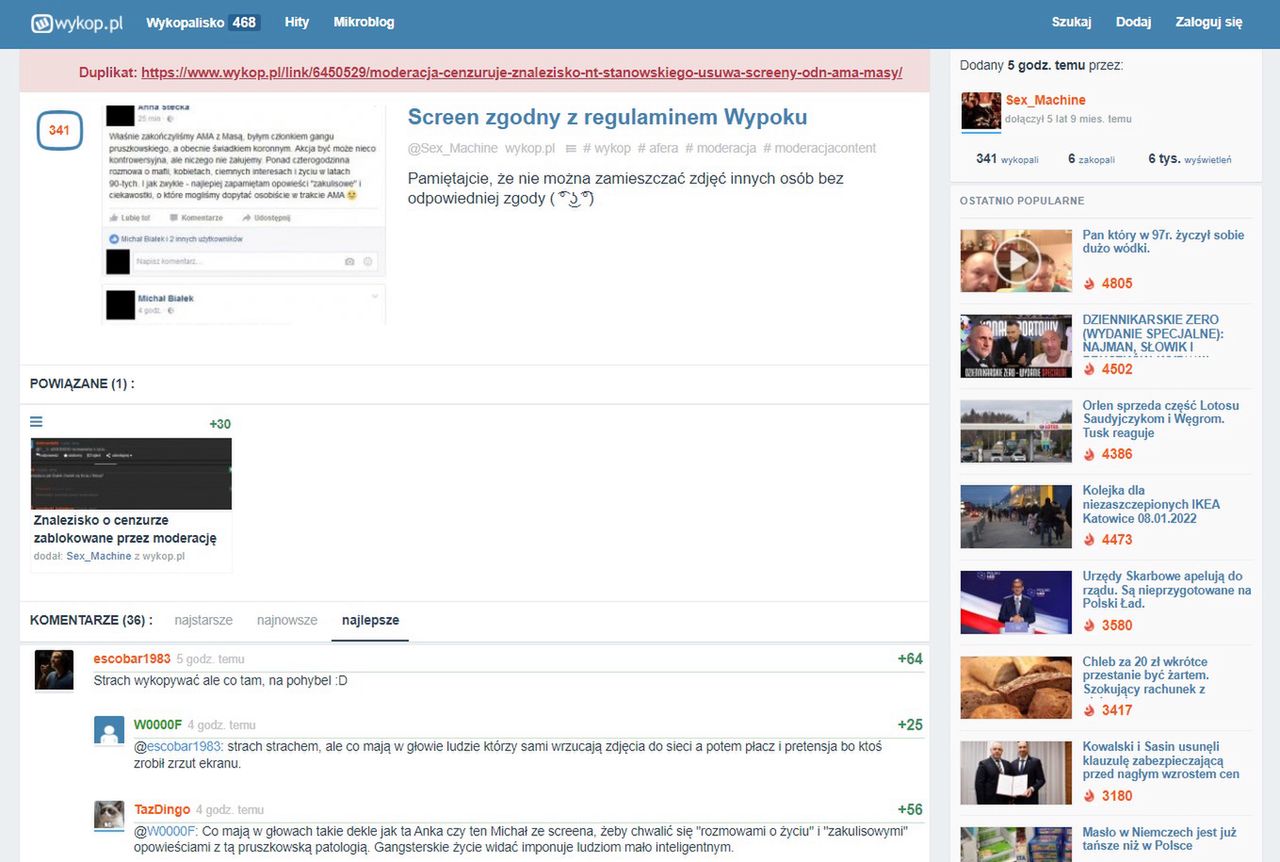Open the IKEA queue thumbnail
The image size is (1280, 862).
tap(1016, 516)
